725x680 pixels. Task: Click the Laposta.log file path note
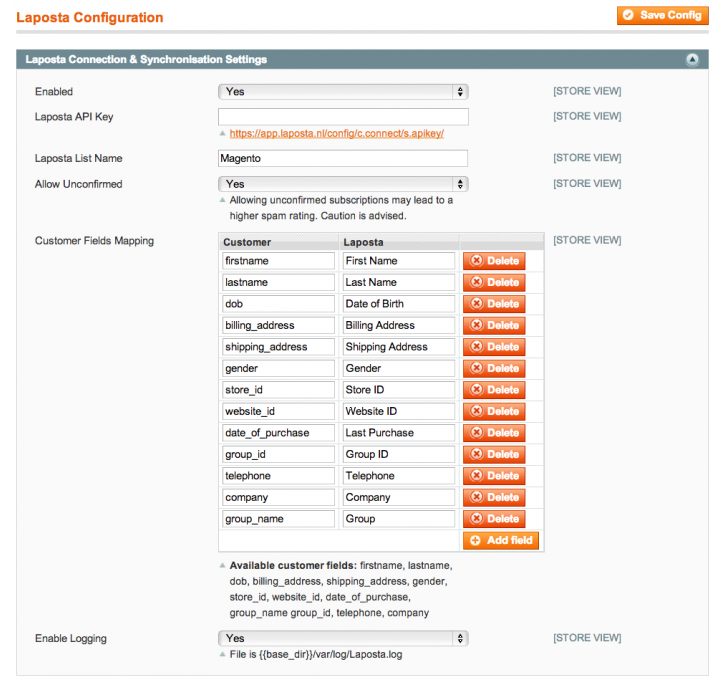point(316,655)
